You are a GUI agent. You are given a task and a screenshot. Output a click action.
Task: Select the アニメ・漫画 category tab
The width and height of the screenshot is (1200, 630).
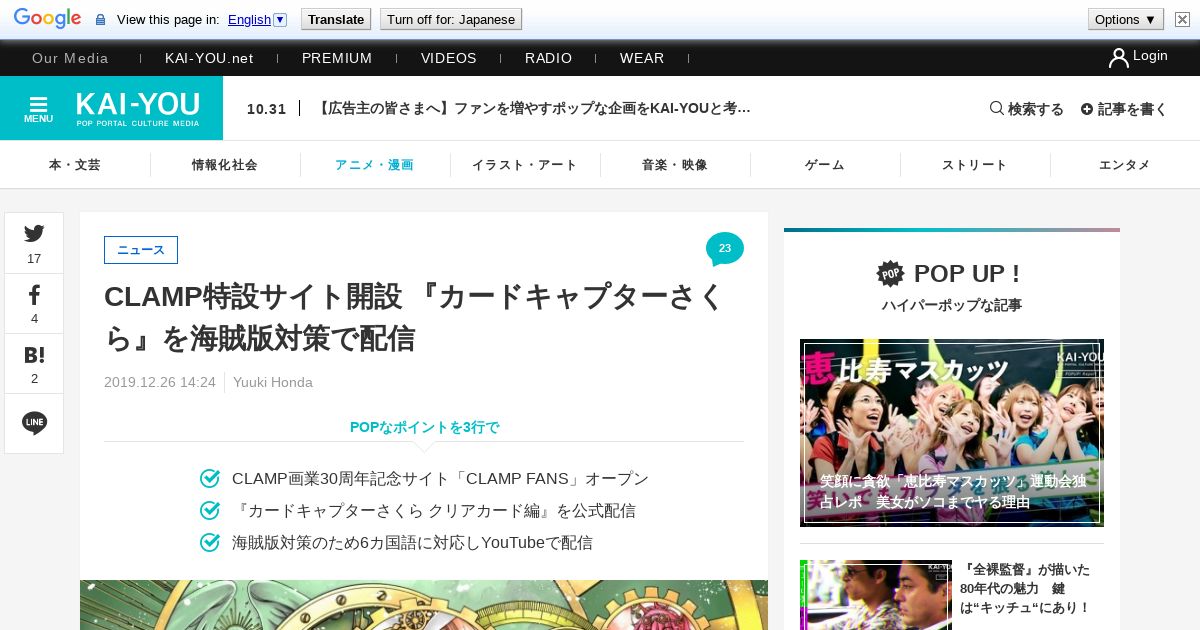(375, 165)
